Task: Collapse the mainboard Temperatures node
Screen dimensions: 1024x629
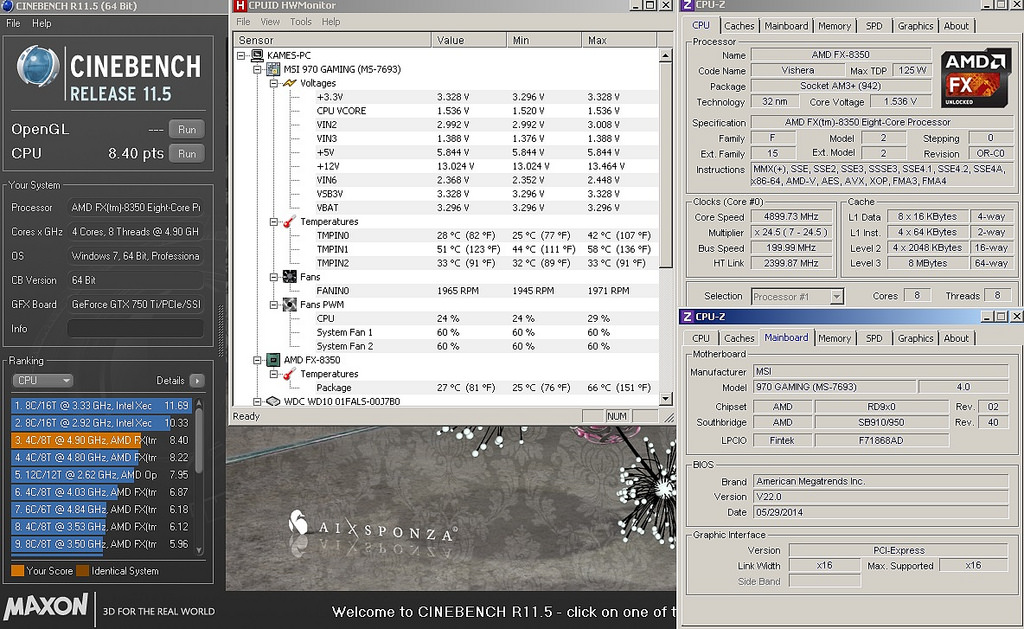Action: pyautogui.click(x=274, y=221)
